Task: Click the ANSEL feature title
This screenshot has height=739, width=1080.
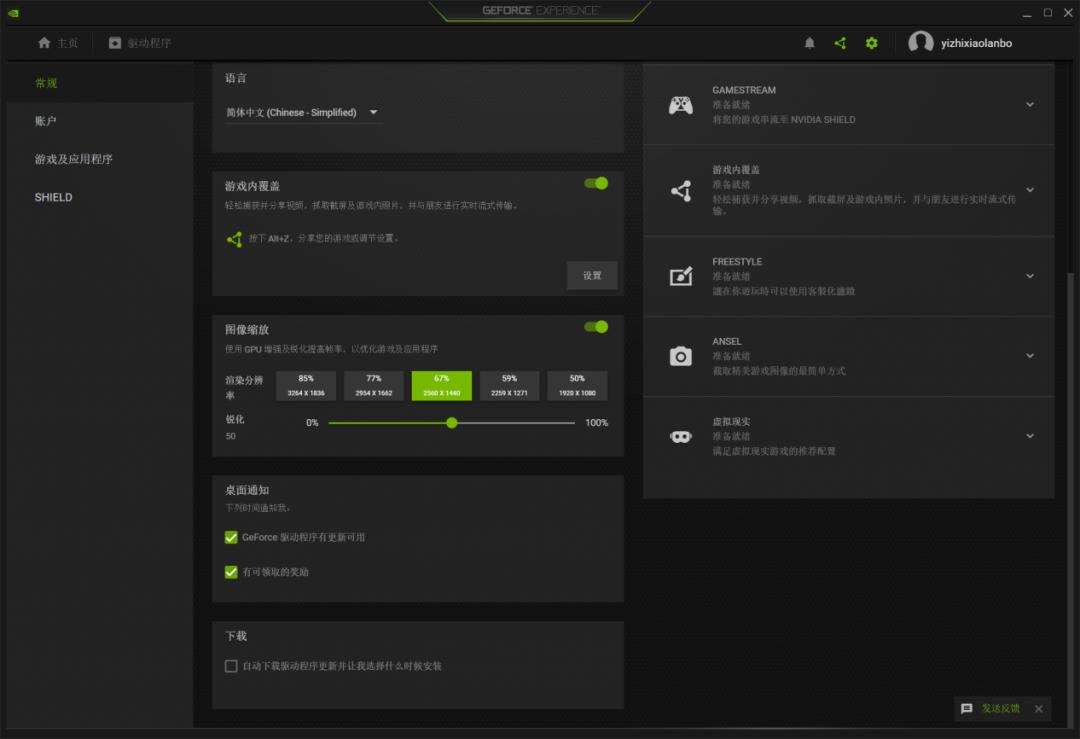Action: 727,342
